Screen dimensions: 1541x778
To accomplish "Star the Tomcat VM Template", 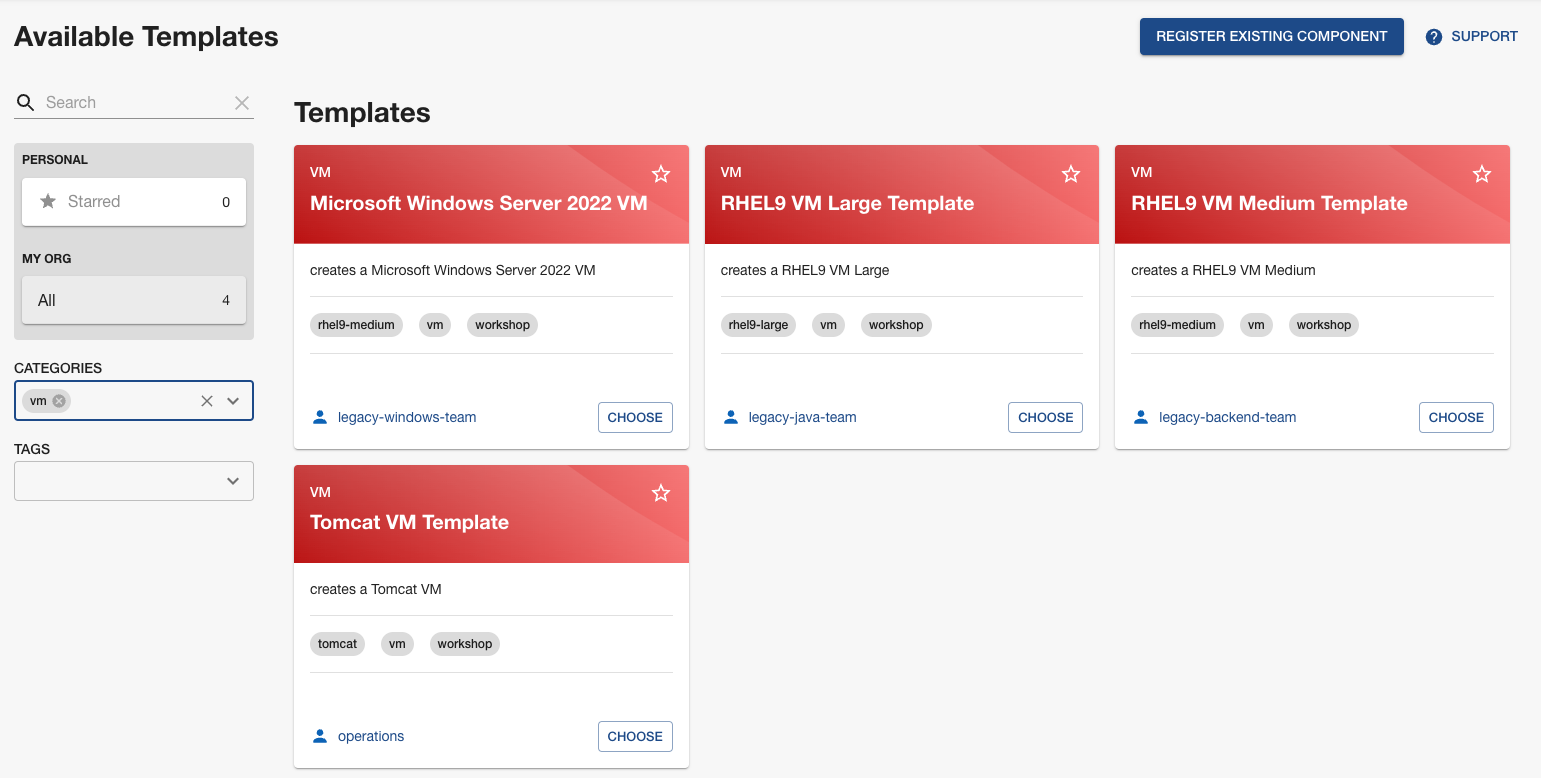I will click(661, 493).
